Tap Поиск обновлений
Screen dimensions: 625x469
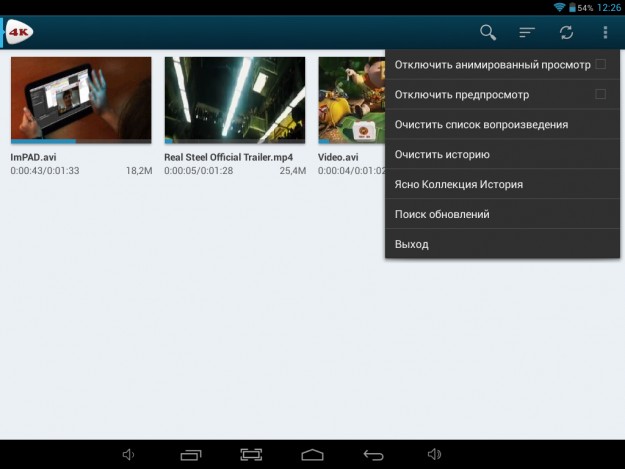(441, 215)
